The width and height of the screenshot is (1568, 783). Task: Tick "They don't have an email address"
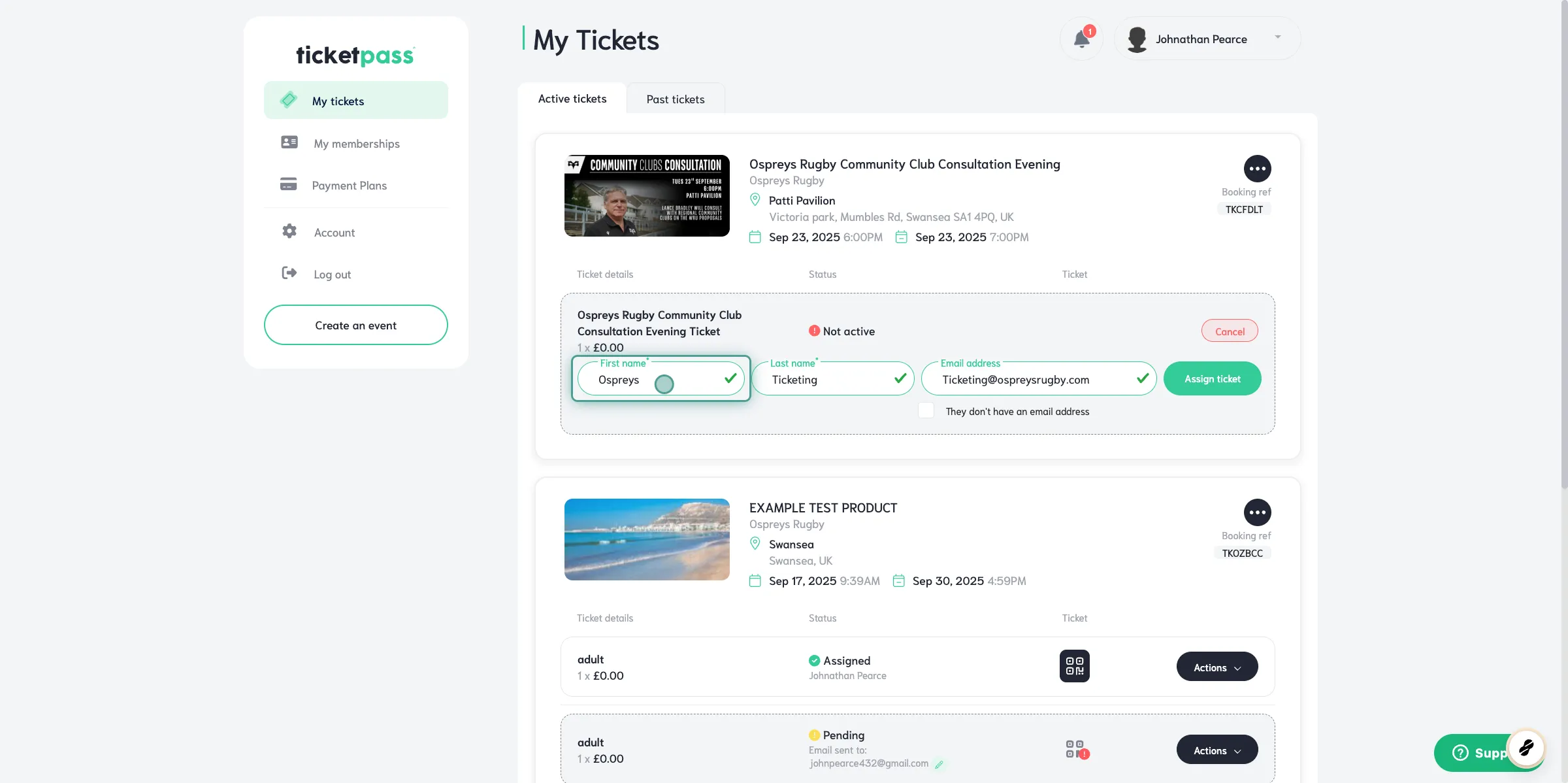(x=926, y=410)
